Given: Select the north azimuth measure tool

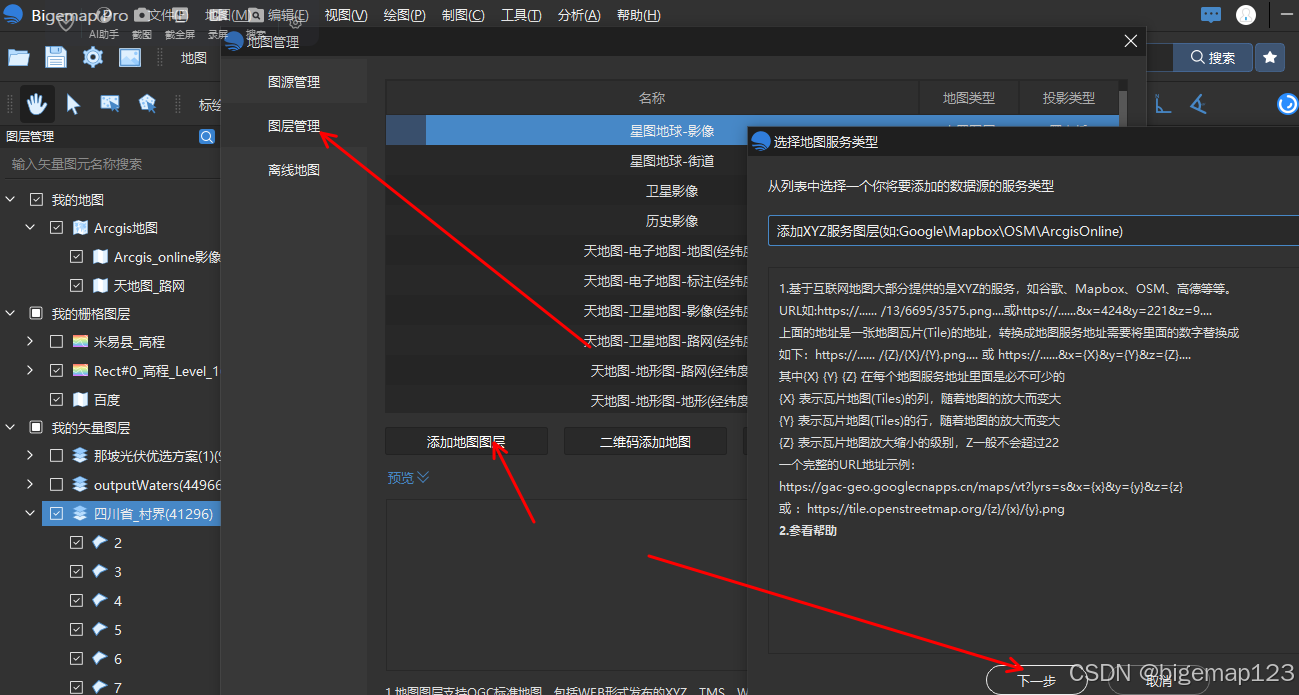Looking at the screenshot, I should [1164, 104].
